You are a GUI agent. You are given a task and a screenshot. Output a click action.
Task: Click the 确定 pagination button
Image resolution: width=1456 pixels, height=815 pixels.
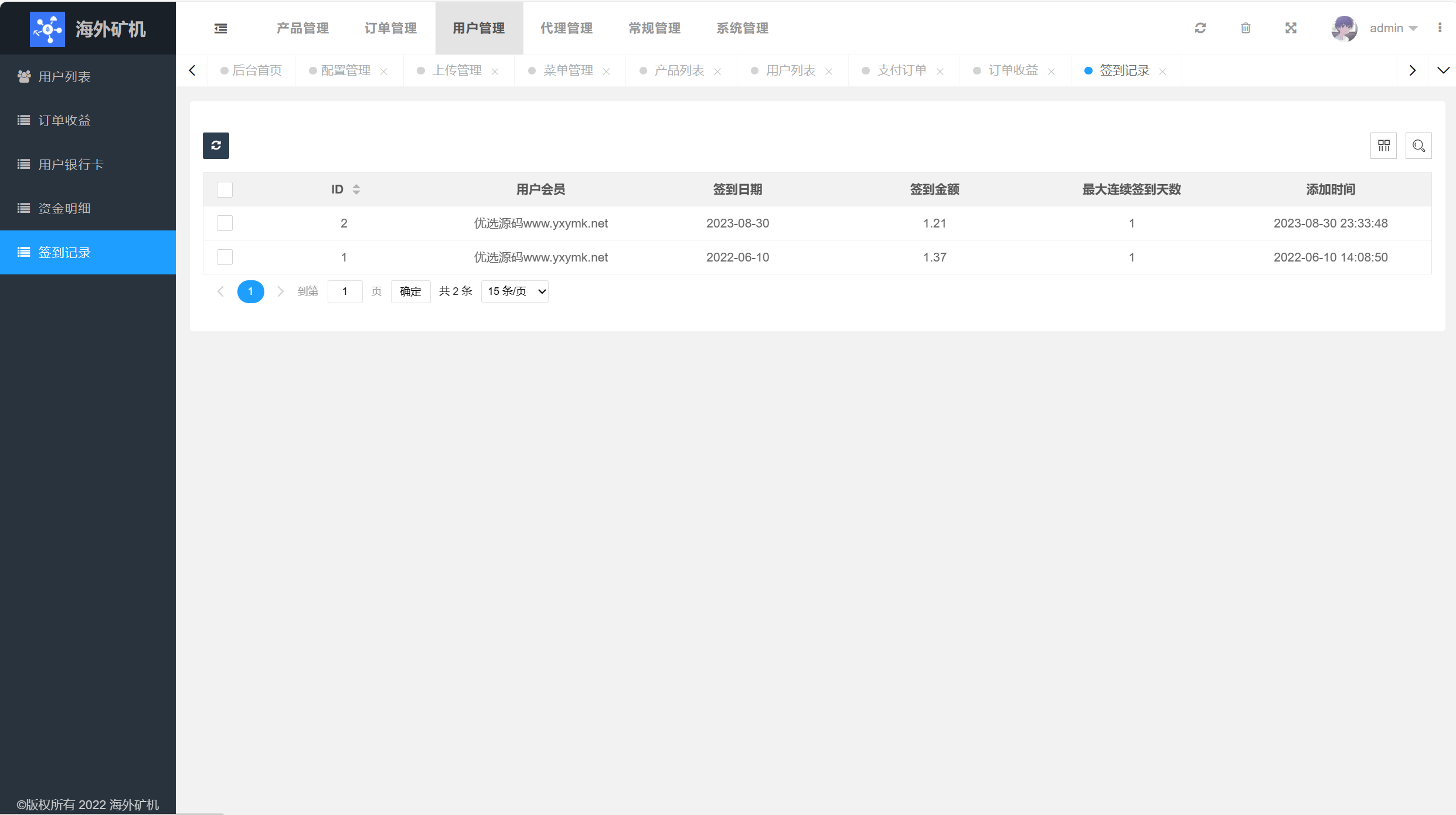410,291
